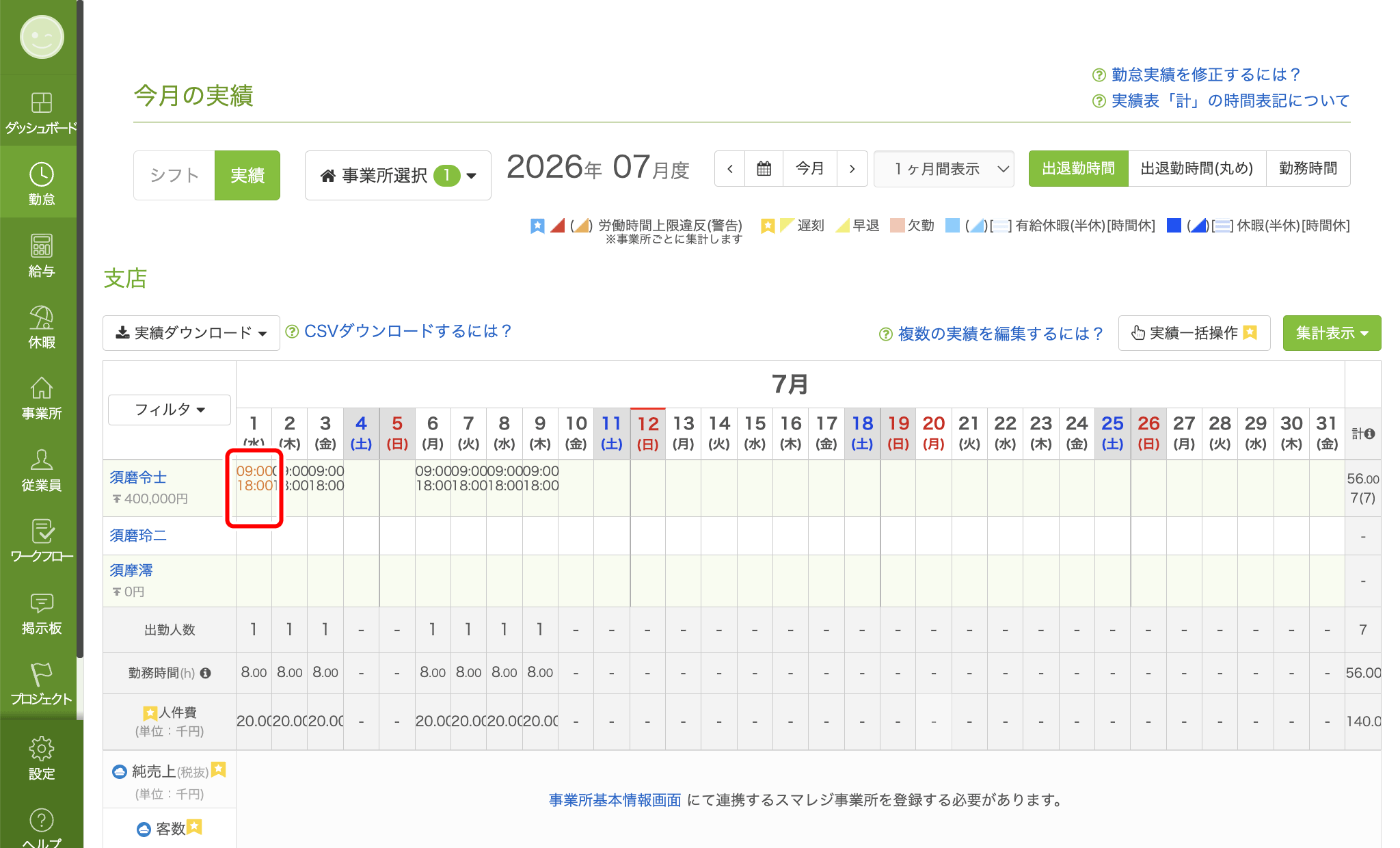Switch to 実績 view toggle
This screenshot has width=1400, height=848.
247,175
